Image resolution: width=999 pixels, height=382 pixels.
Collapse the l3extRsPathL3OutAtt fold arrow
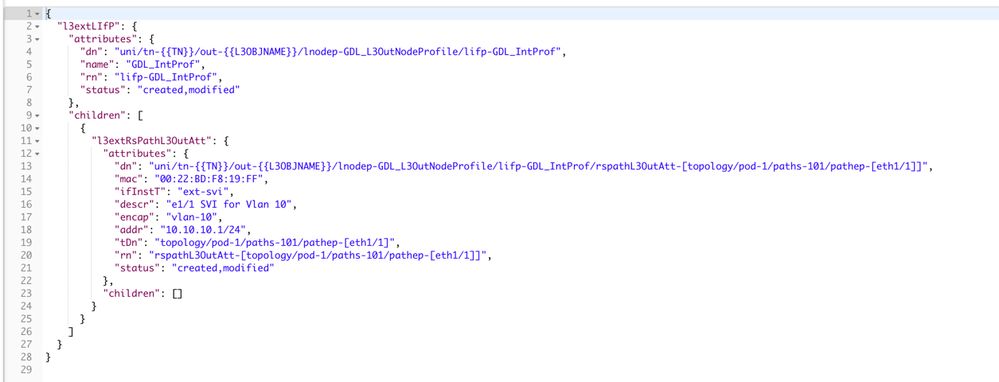[x=38, y=141]
